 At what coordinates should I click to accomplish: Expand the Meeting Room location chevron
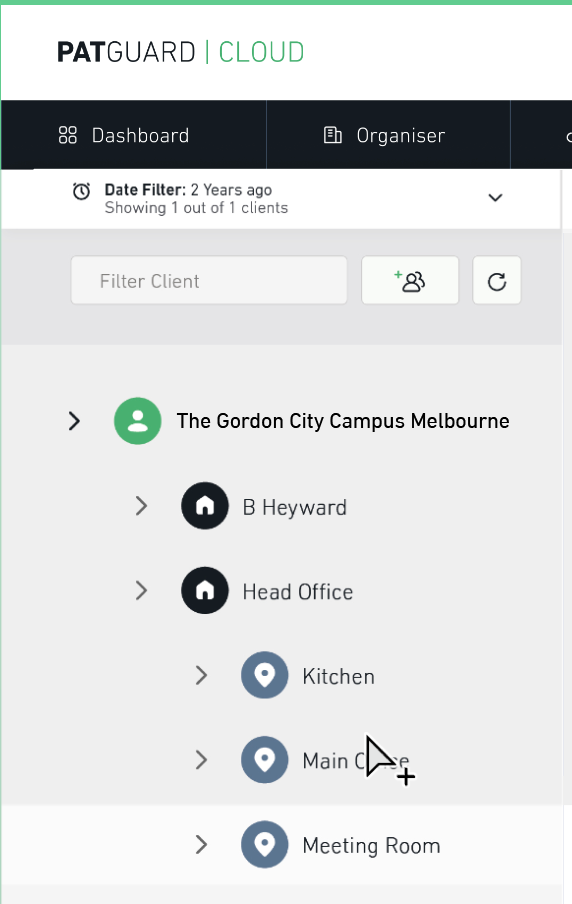tap(201, 845)
